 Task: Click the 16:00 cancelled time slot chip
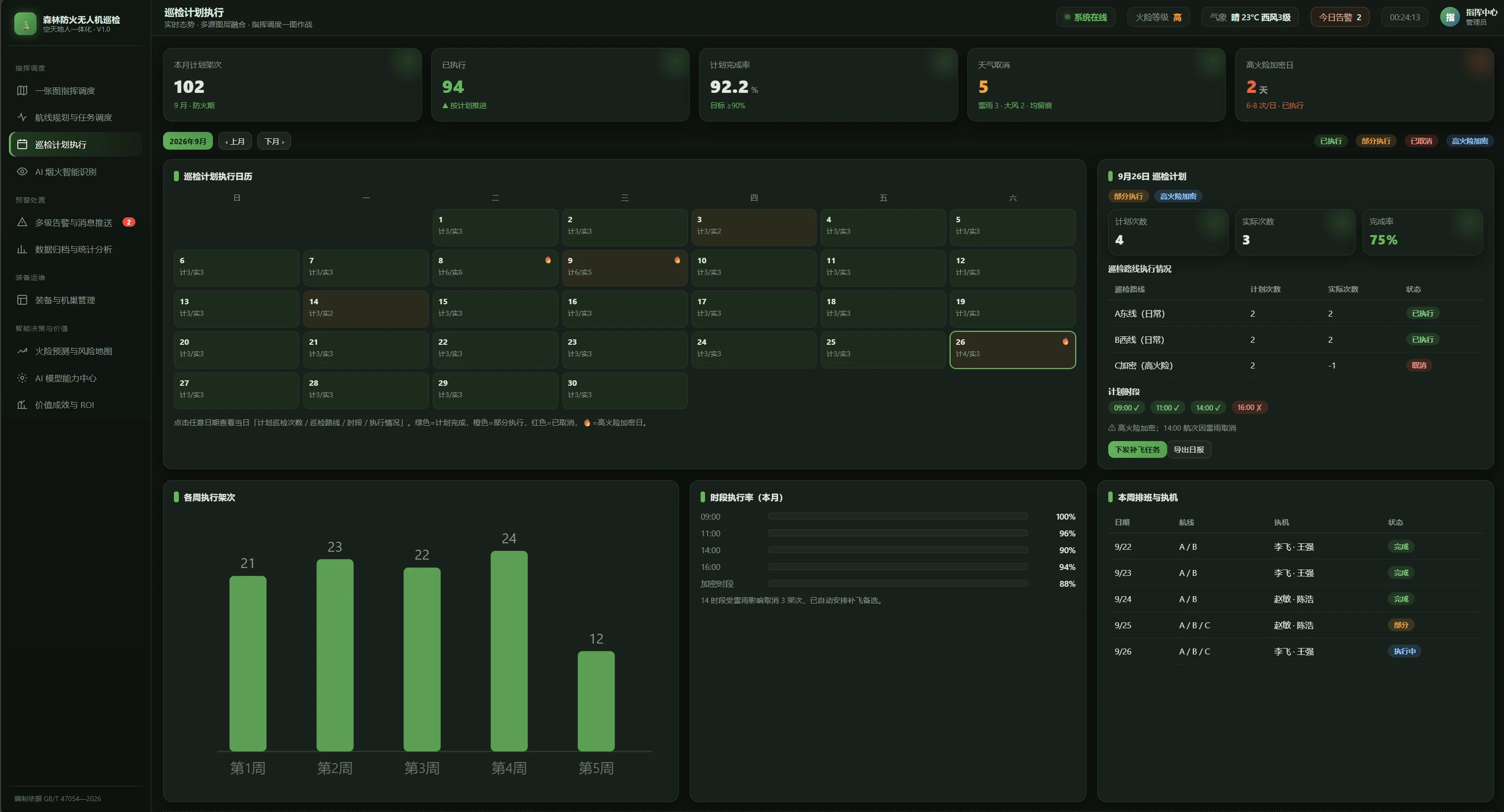tap(1249, 407)
